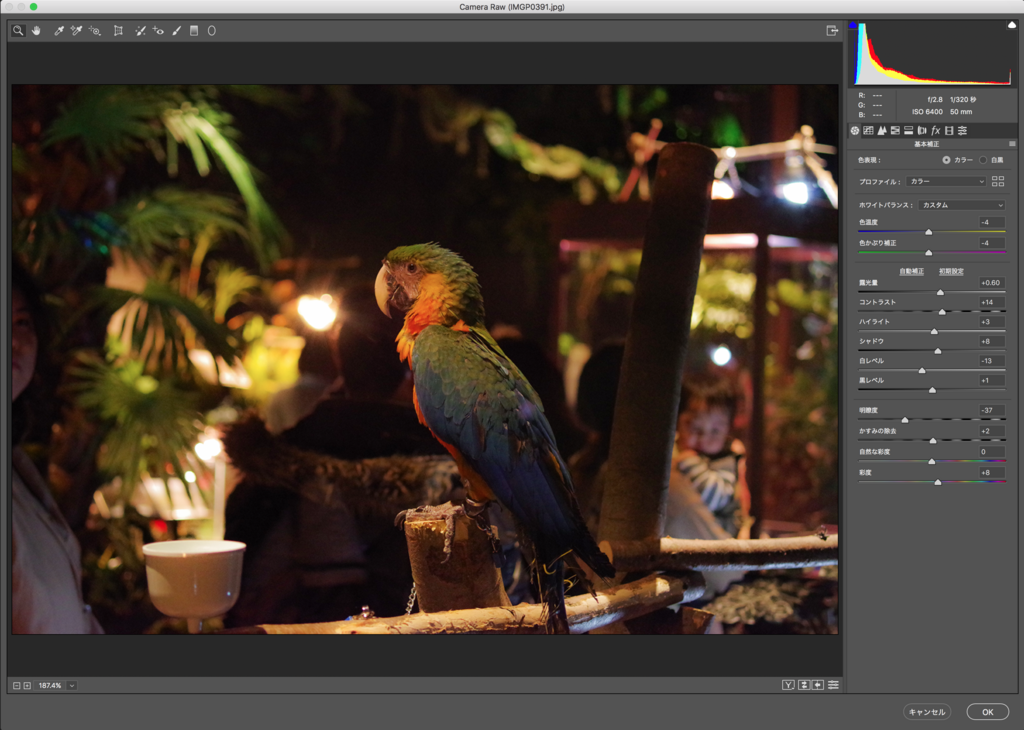Open the profile browser grid icon
1024x730 pixels.
[998, 182]
